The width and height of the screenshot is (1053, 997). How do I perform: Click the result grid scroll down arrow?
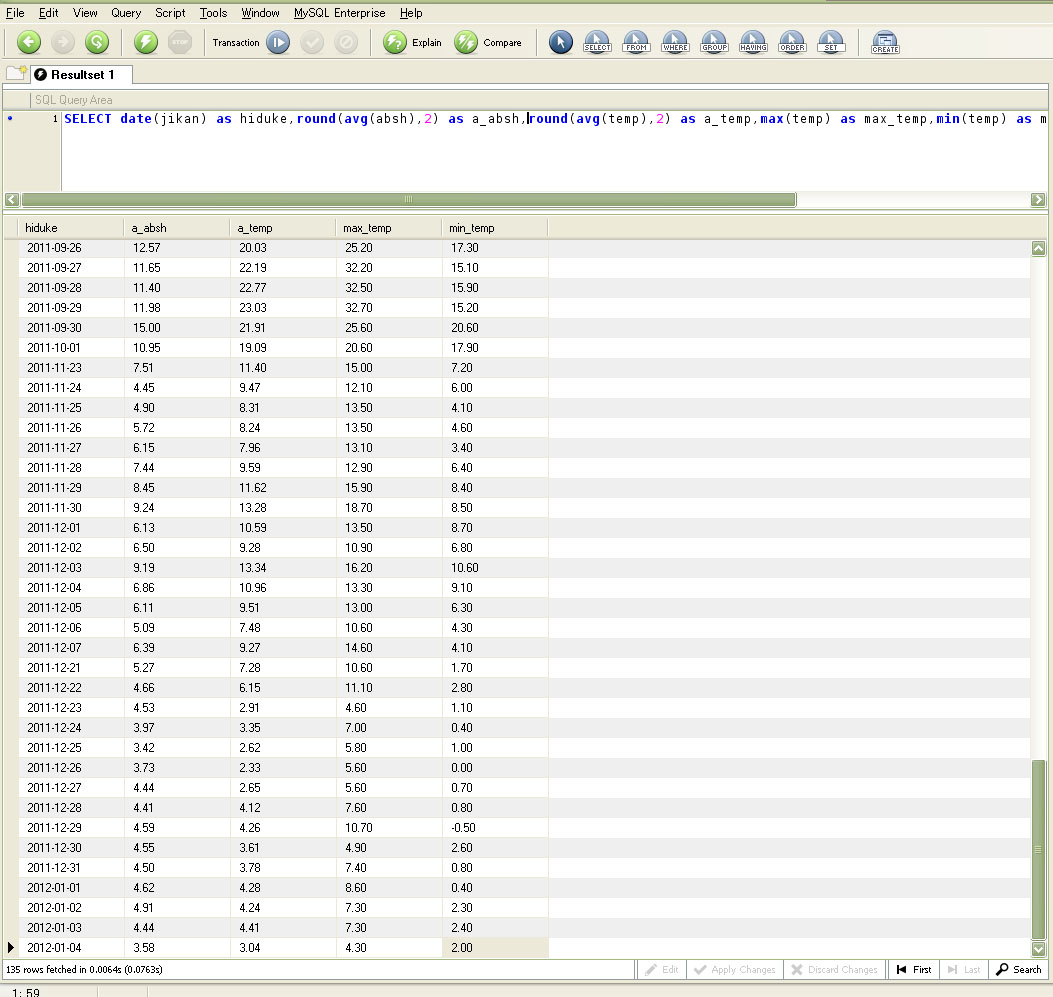pyautogui.click(x=1038, y=949)
